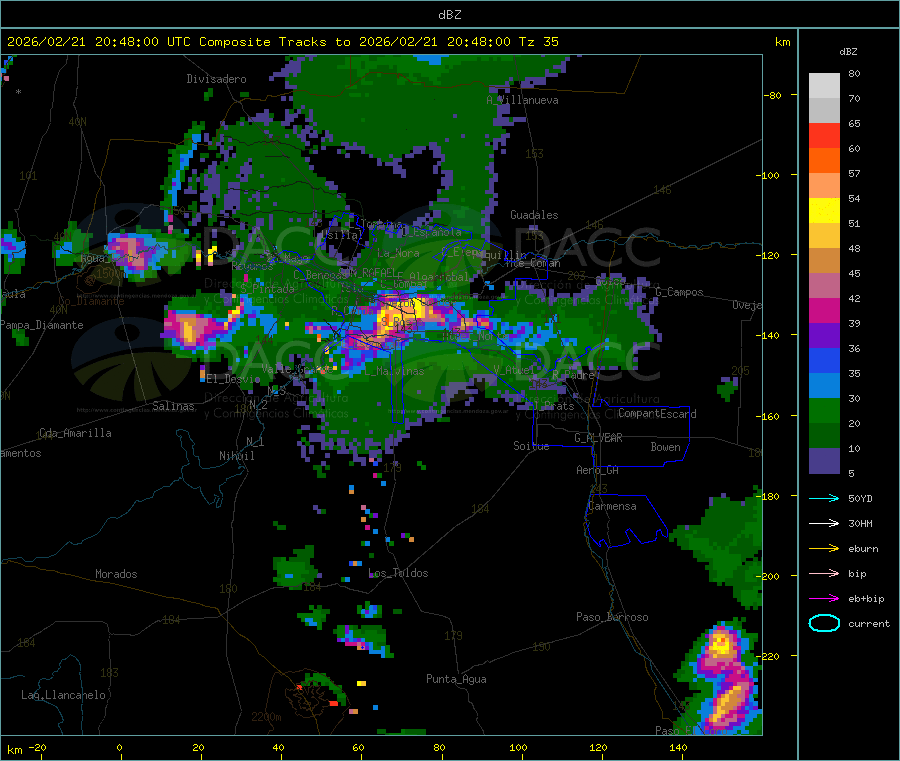
Task: Select the yellow eburn arrow symbol
Action: [x=824, y=549]
